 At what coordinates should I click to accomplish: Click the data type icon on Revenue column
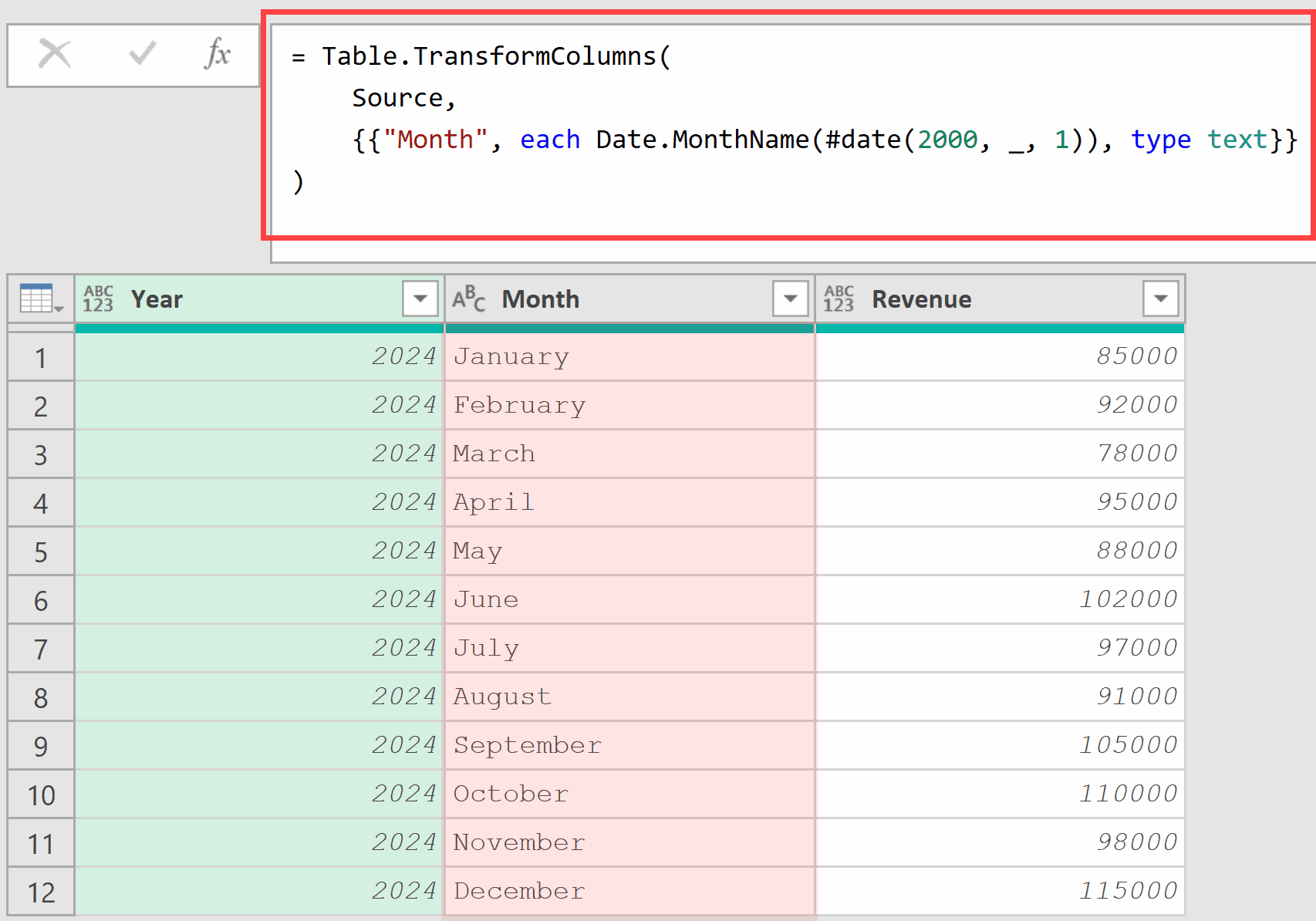pos(839,299)
